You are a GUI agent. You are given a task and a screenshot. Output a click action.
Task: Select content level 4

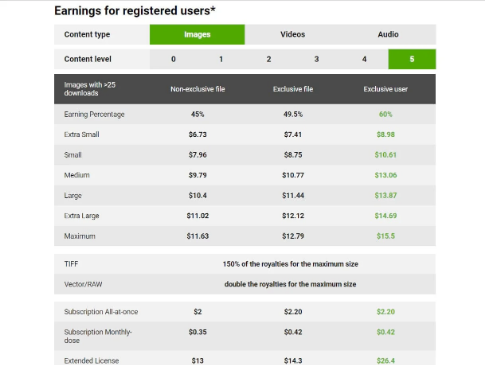click(364, 59)
